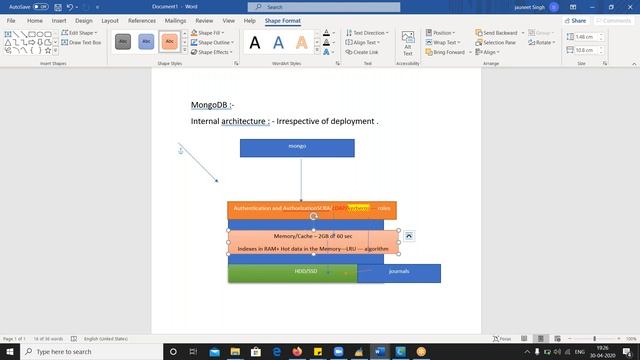The width and height of the screenshot is (640, 360).
Task: Open the Windows Start menu
Action: click(10, 351)
